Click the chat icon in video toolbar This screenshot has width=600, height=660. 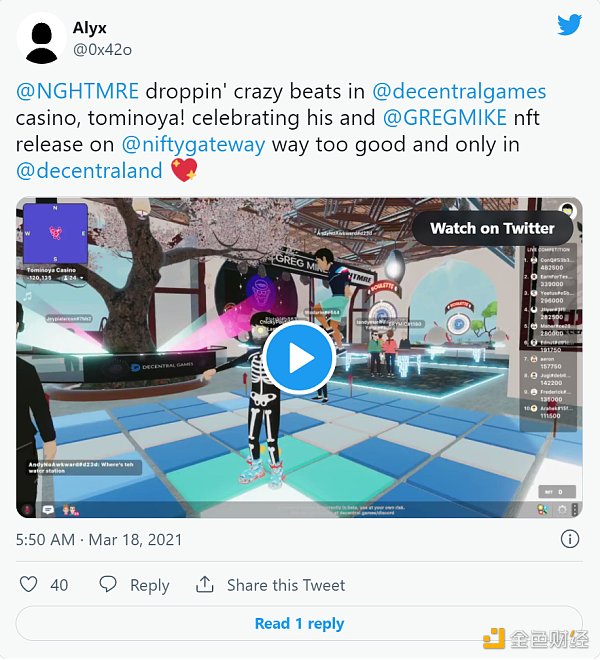(48, 510)
